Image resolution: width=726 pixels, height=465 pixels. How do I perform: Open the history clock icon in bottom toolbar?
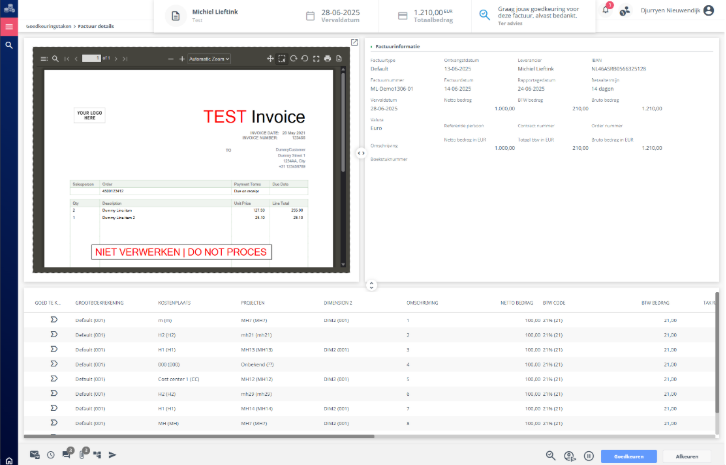(50, 455)
